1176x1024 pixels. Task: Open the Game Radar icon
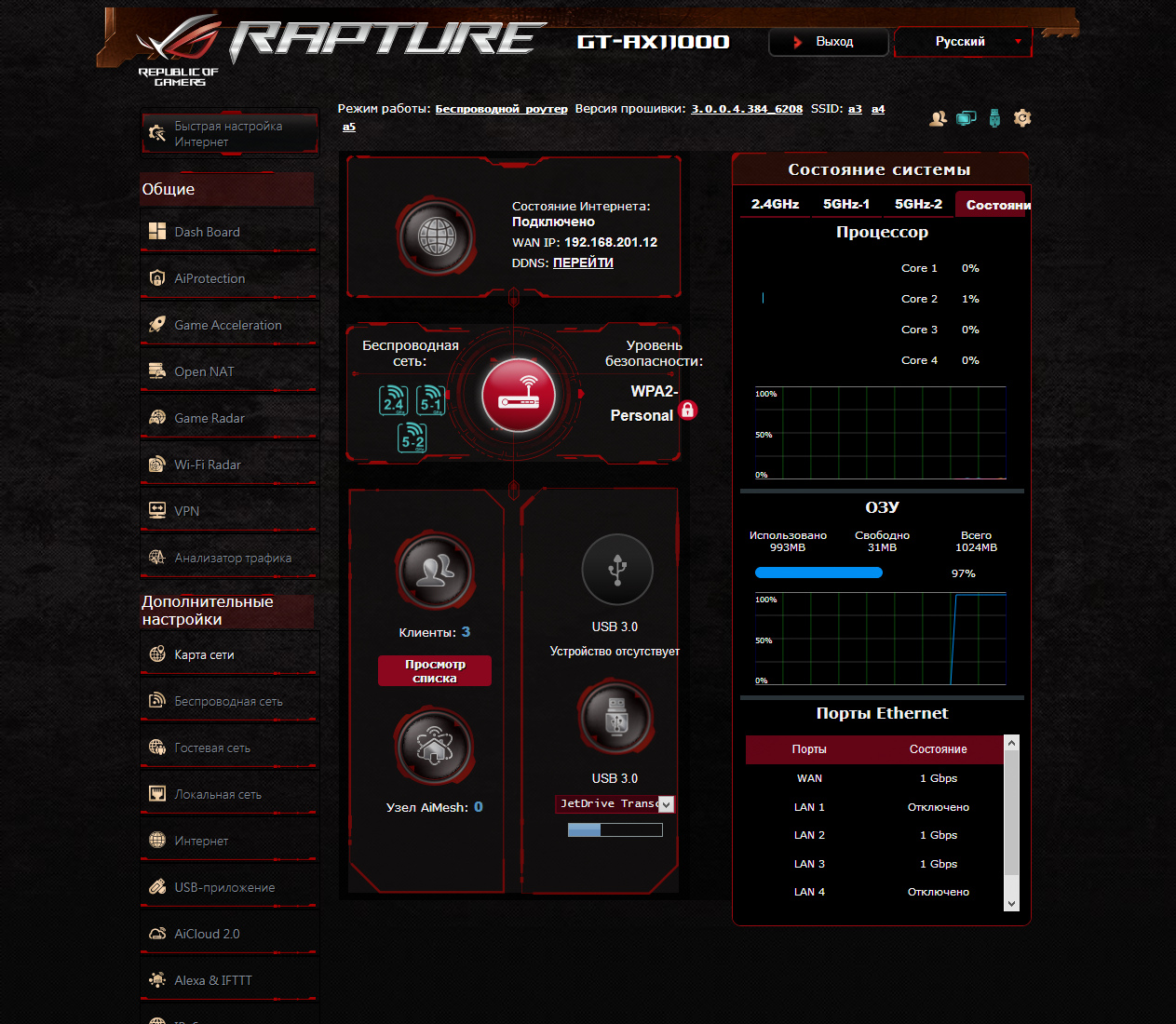pos(157,418)
